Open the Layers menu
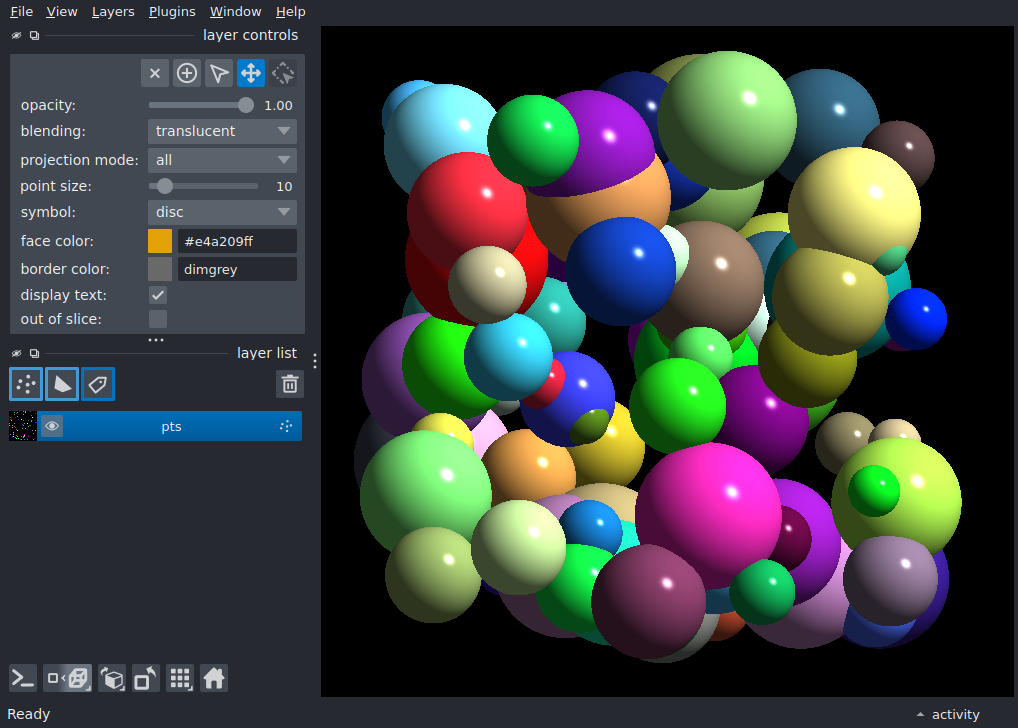 (113, 12)
